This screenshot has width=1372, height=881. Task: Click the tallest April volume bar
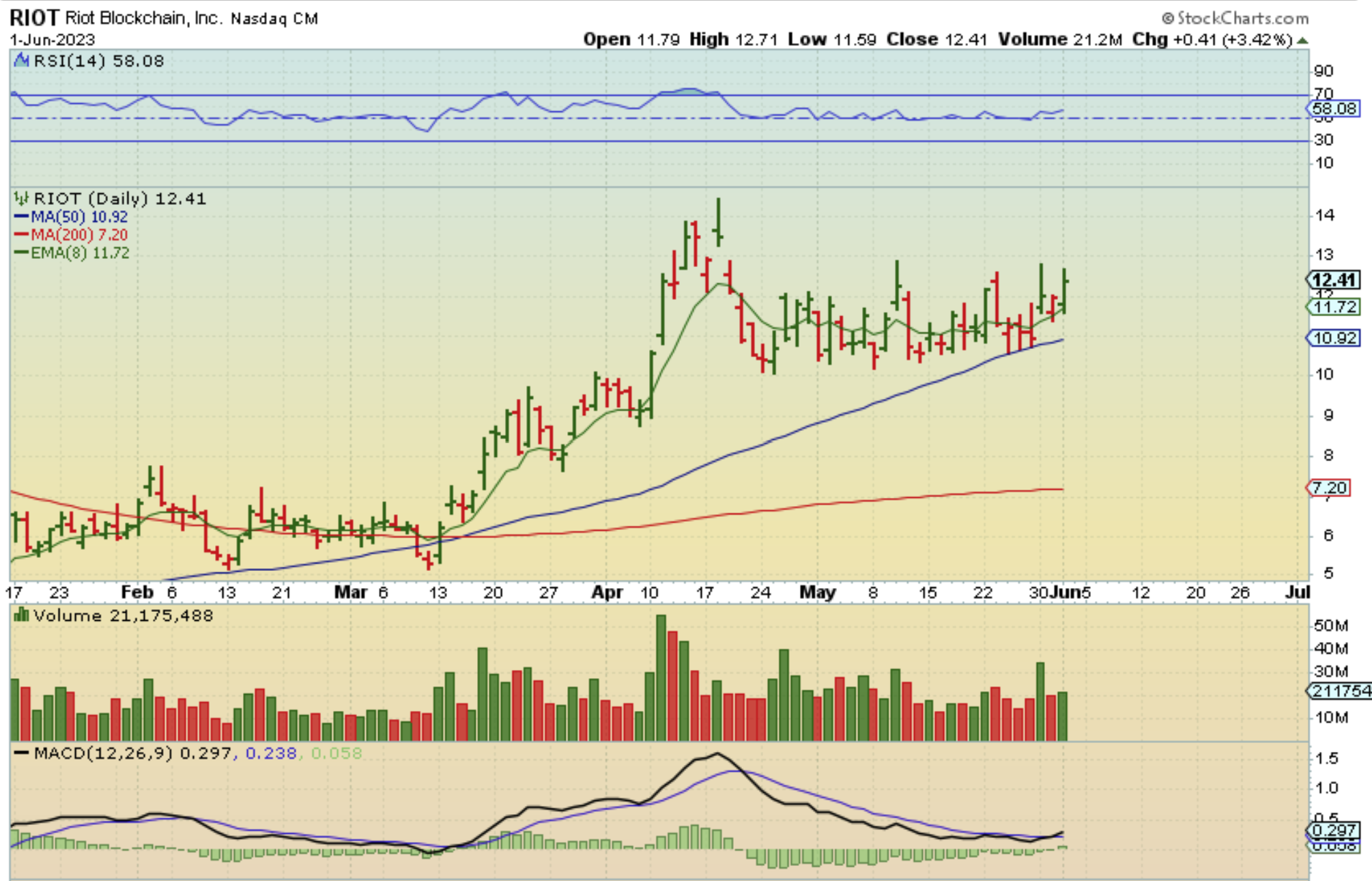coord(661,676)
